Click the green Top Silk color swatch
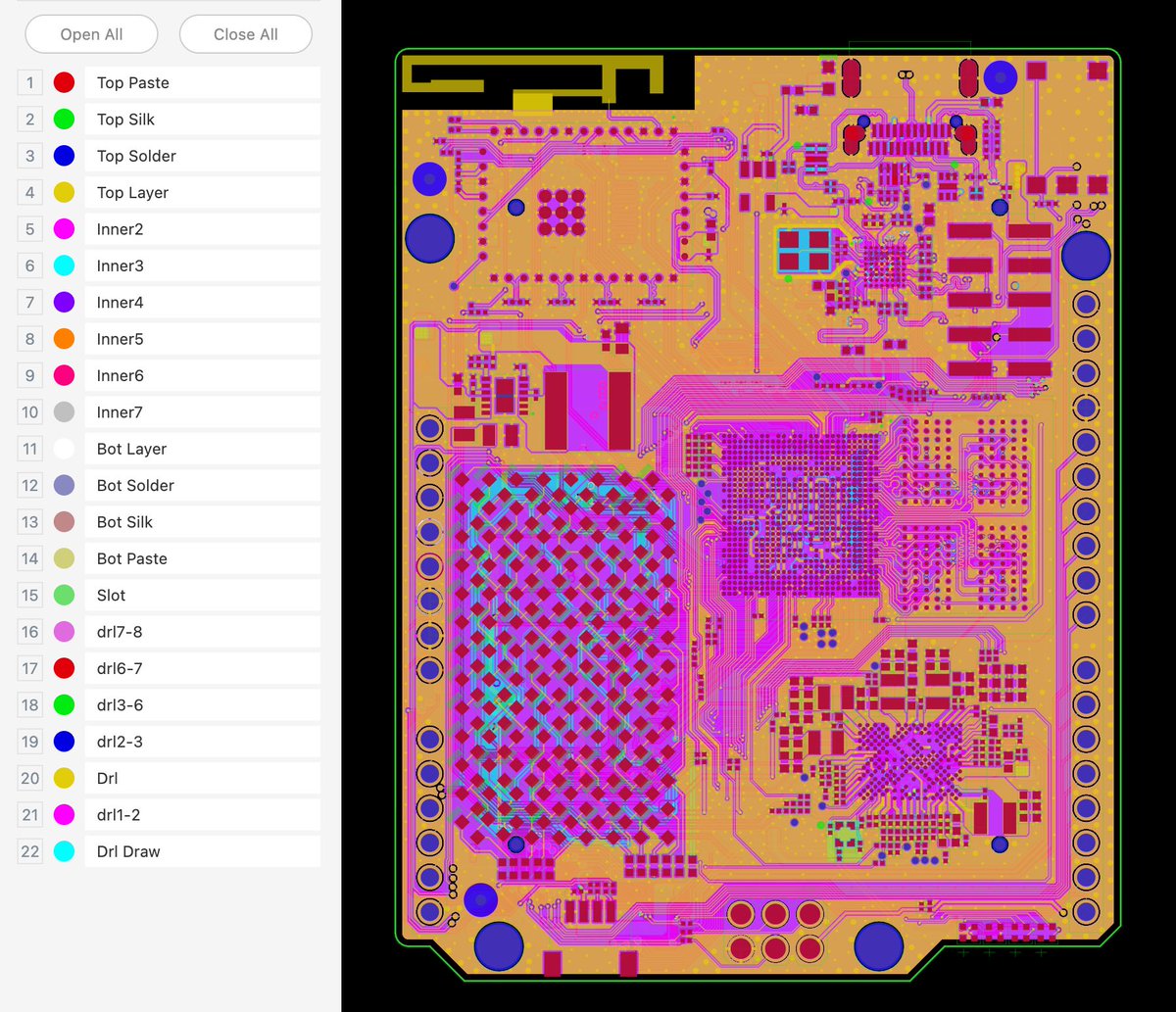1176x1012 pixels. click(x=64, y=120)
